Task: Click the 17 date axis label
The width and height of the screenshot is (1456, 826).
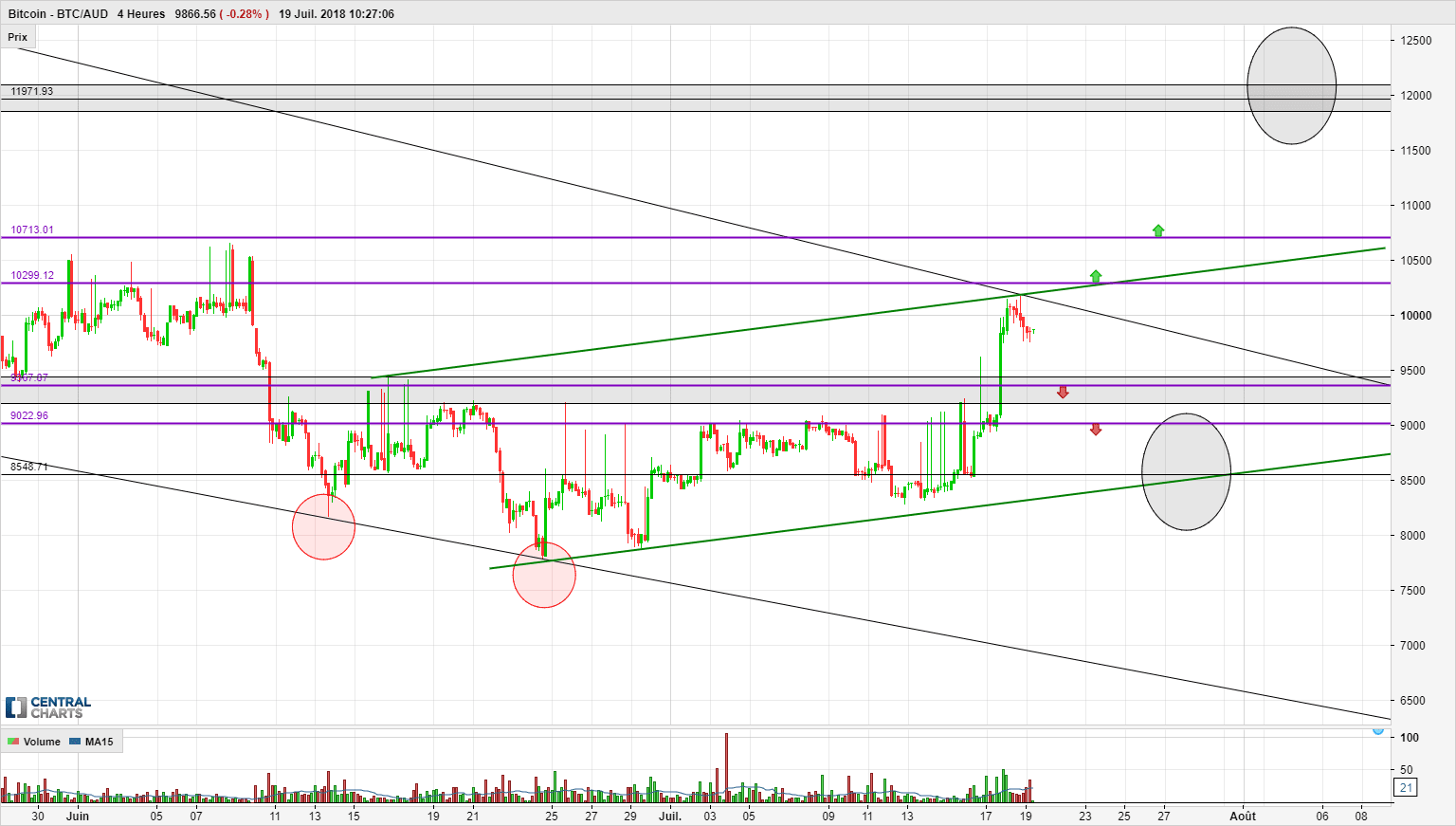Action: 986,816
